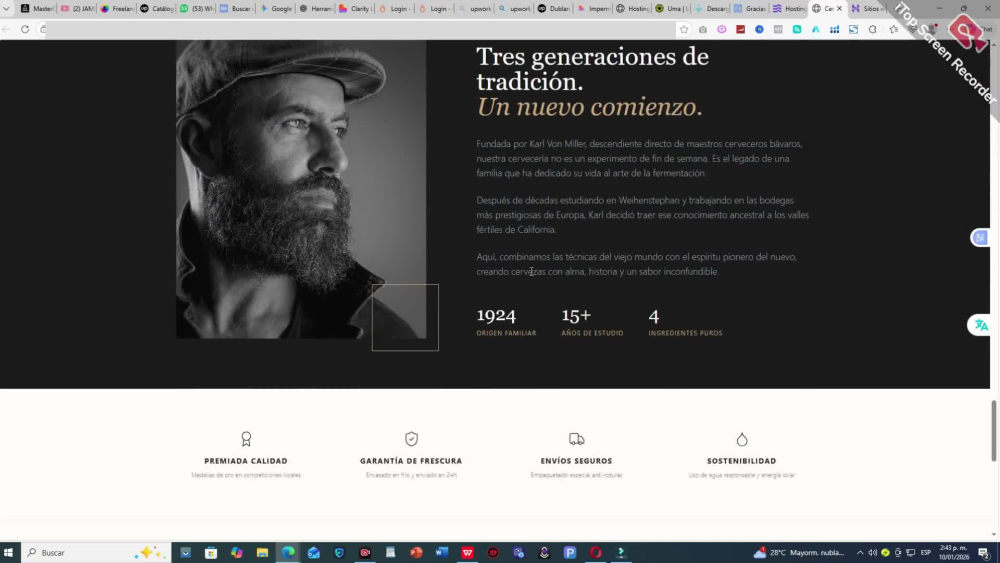The height and width of the screenshot is (563, 1000).
Task: Click paragraph starting 'Fundada por Karl Von Miller'
Action: click(639, 158)
